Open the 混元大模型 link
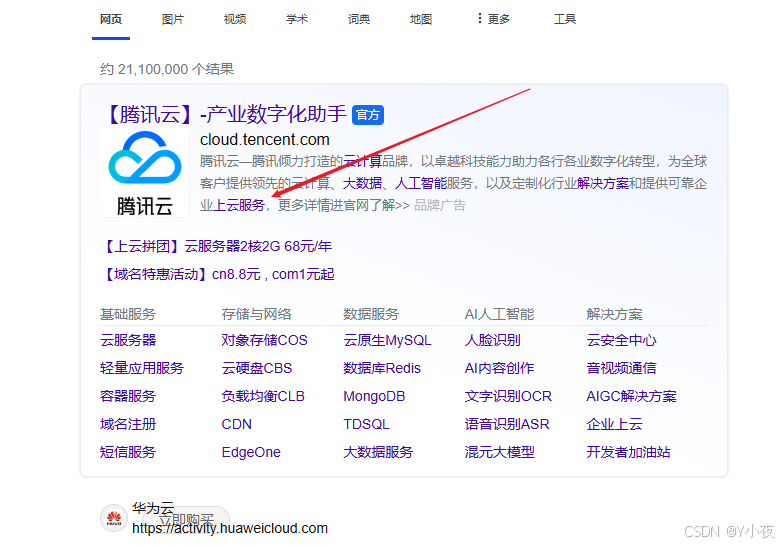 click(500, 451)
